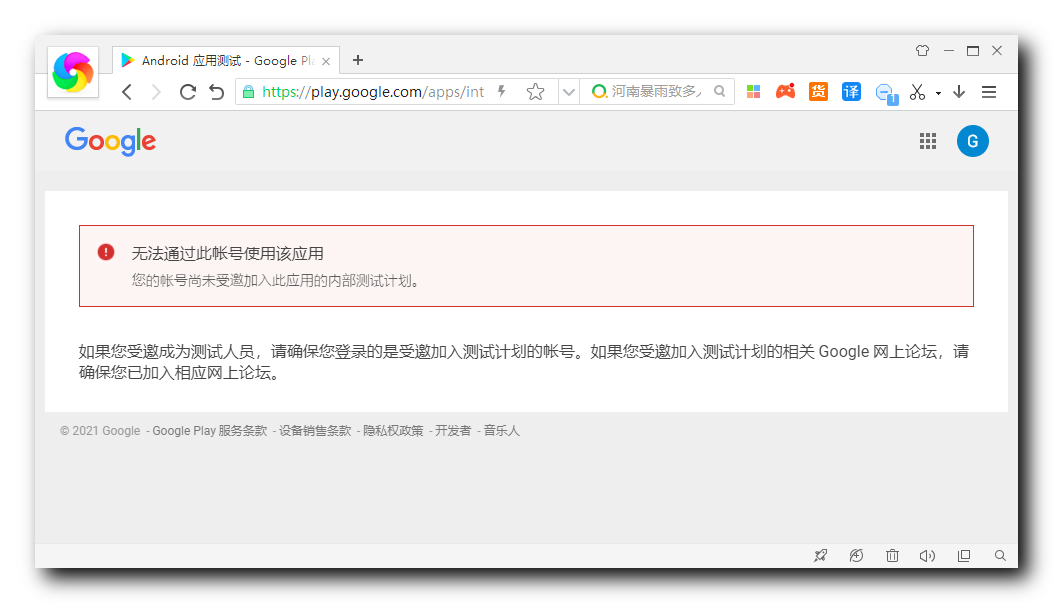Minimize the browser window
This screenshot has width=1053, height=603.
tap(949, 50)
